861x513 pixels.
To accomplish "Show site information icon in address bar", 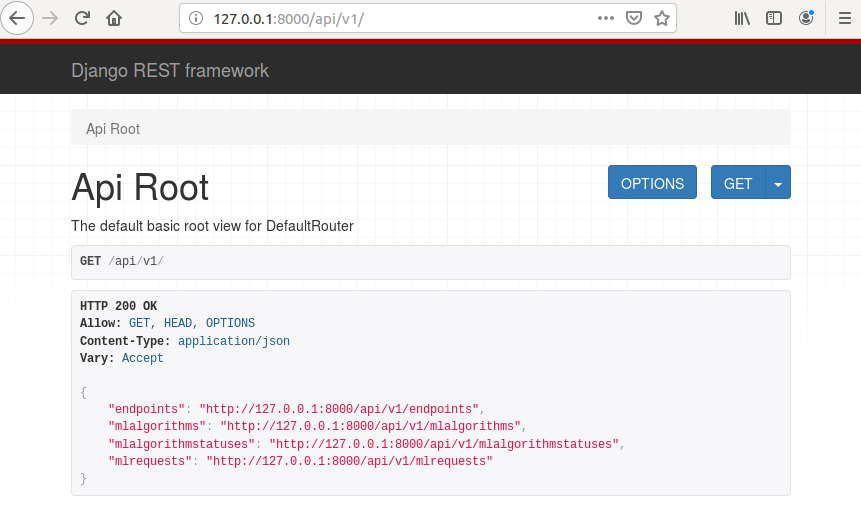I will click(x=196, y=18).
